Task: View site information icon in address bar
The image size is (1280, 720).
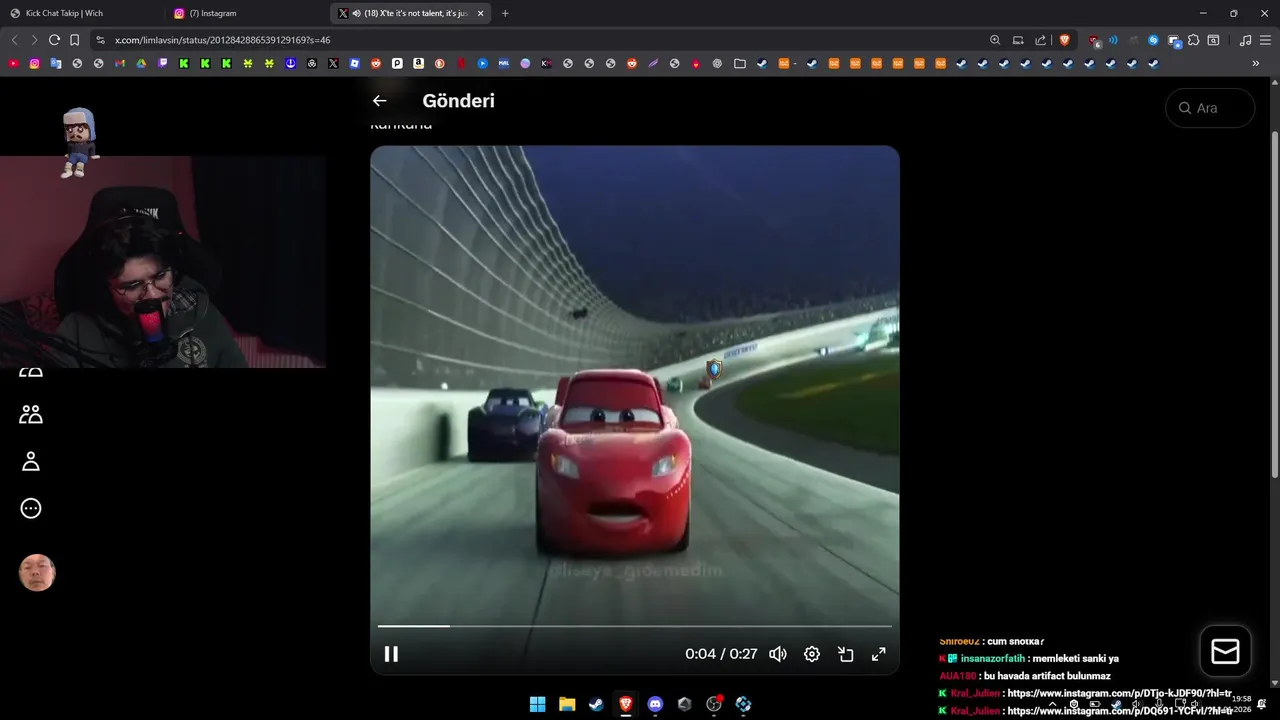Action: 100,40
